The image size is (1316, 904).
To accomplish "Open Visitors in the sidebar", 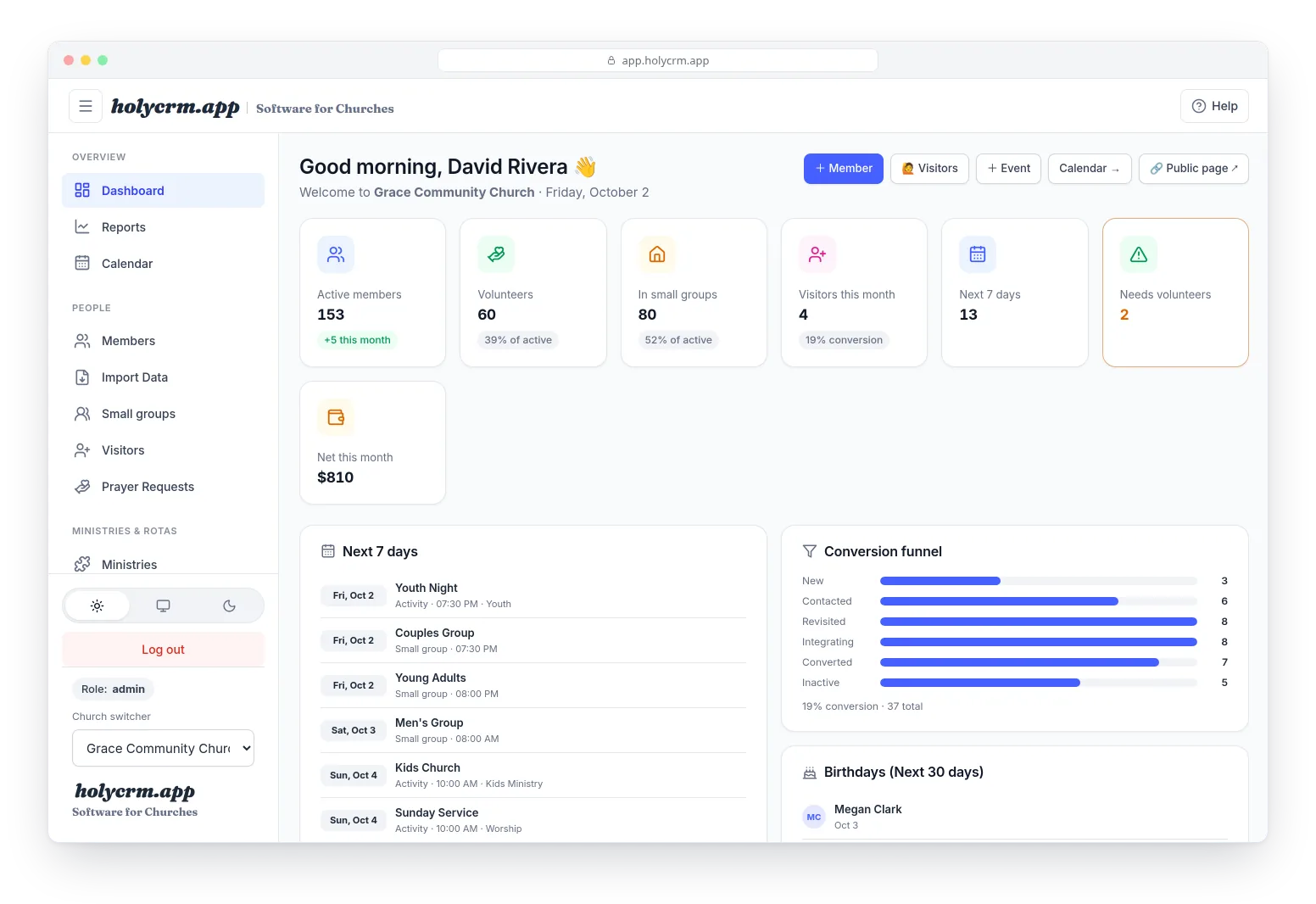I will [164, 449].
